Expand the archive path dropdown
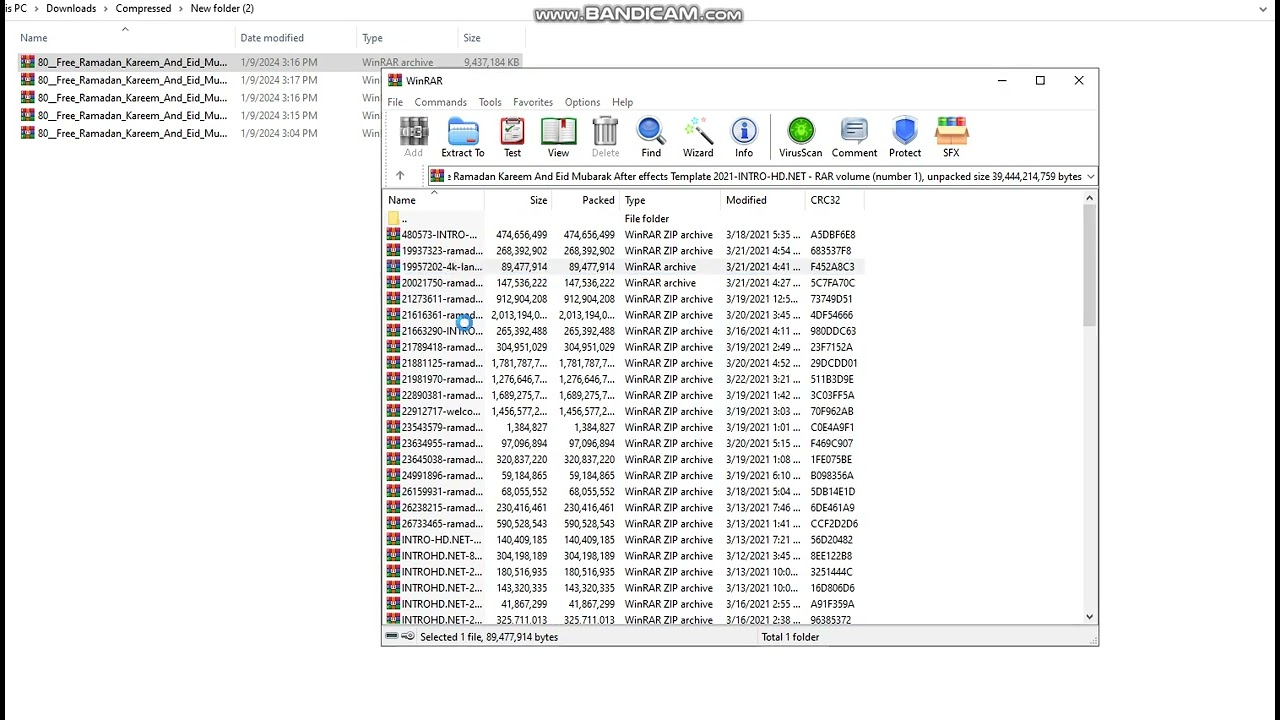The image size is (1280, 720). tap(1090, 177)
